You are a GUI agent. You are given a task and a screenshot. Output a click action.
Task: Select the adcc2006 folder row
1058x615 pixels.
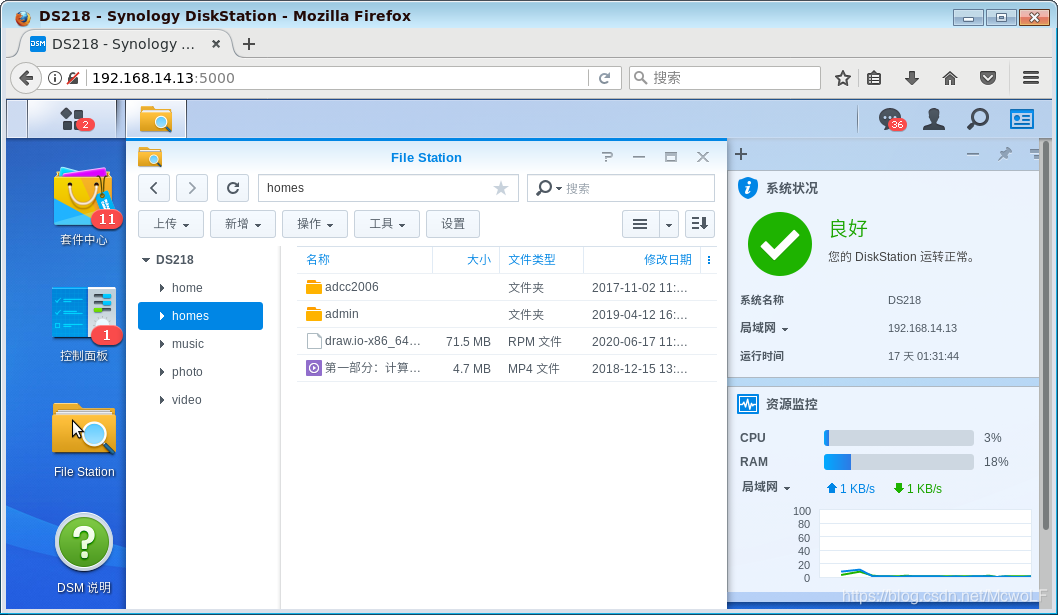point(506,287)
